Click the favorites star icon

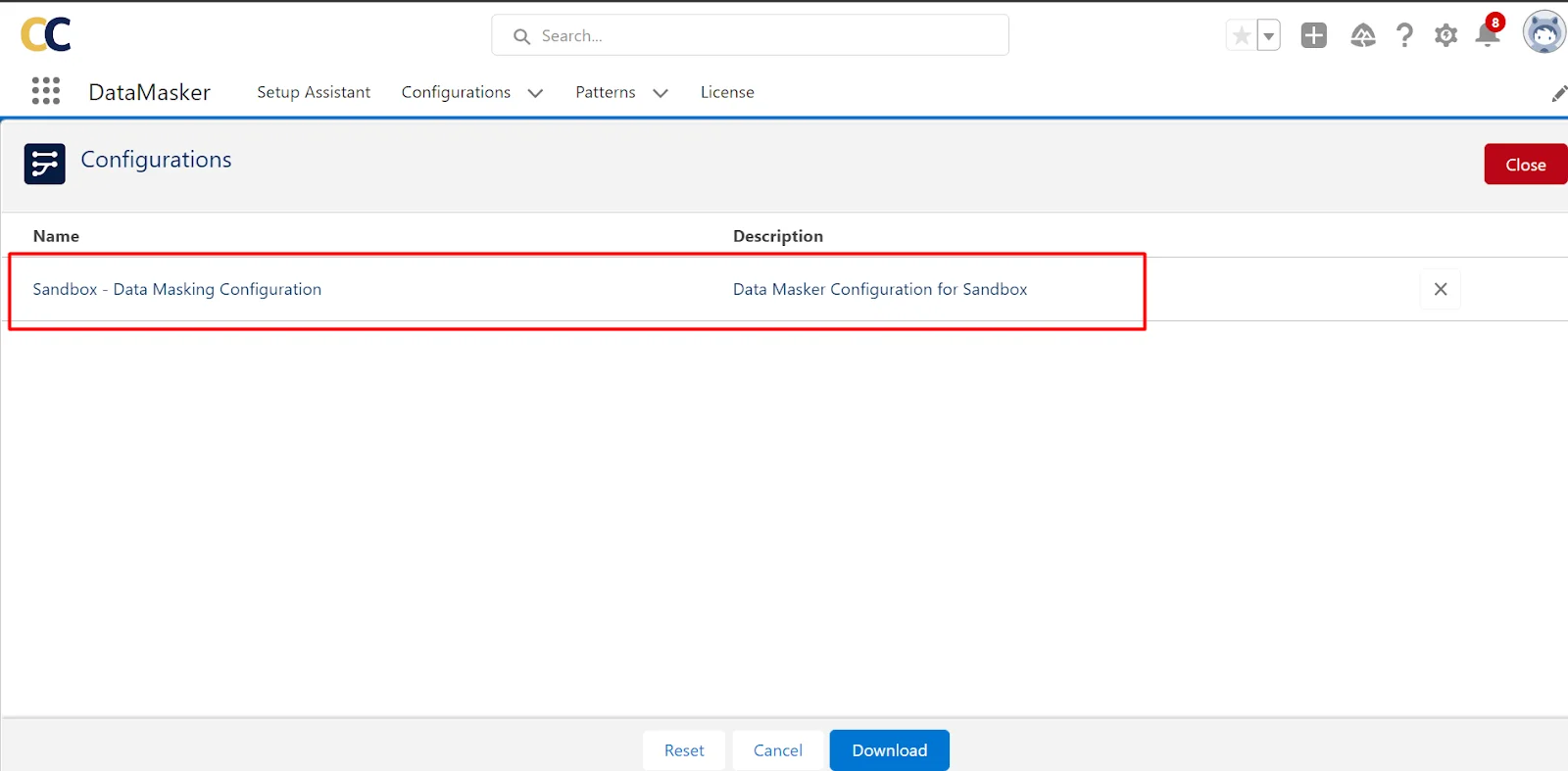[x=1241, y=36]
